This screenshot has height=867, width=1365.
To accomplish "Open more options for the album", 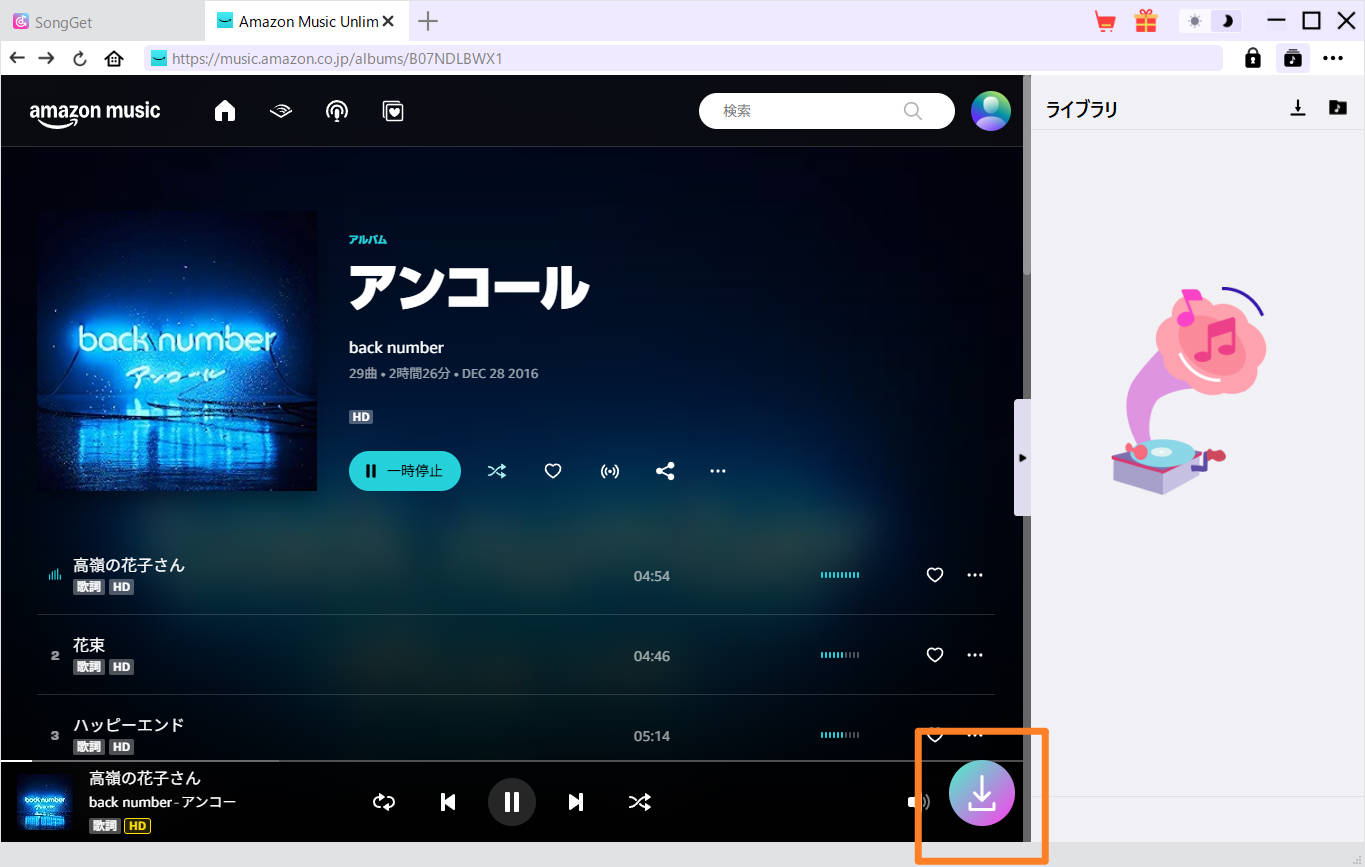I will coord(717,470).
